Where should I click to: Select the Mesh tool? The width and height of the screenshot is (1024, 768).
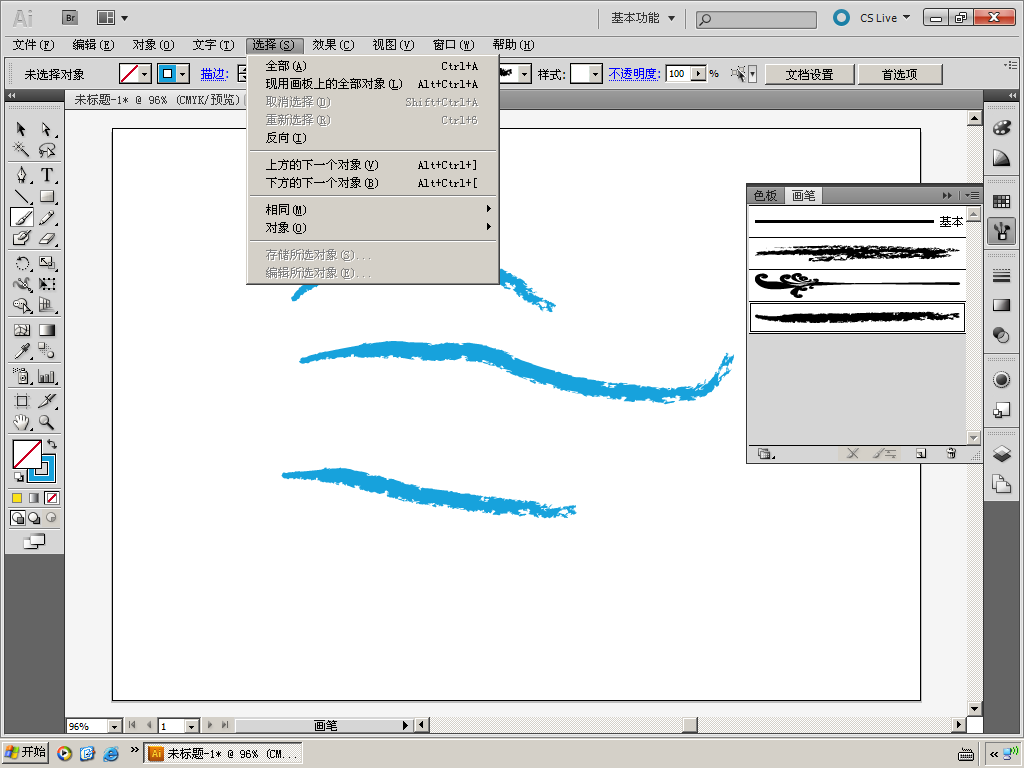[x=21, y=330]
